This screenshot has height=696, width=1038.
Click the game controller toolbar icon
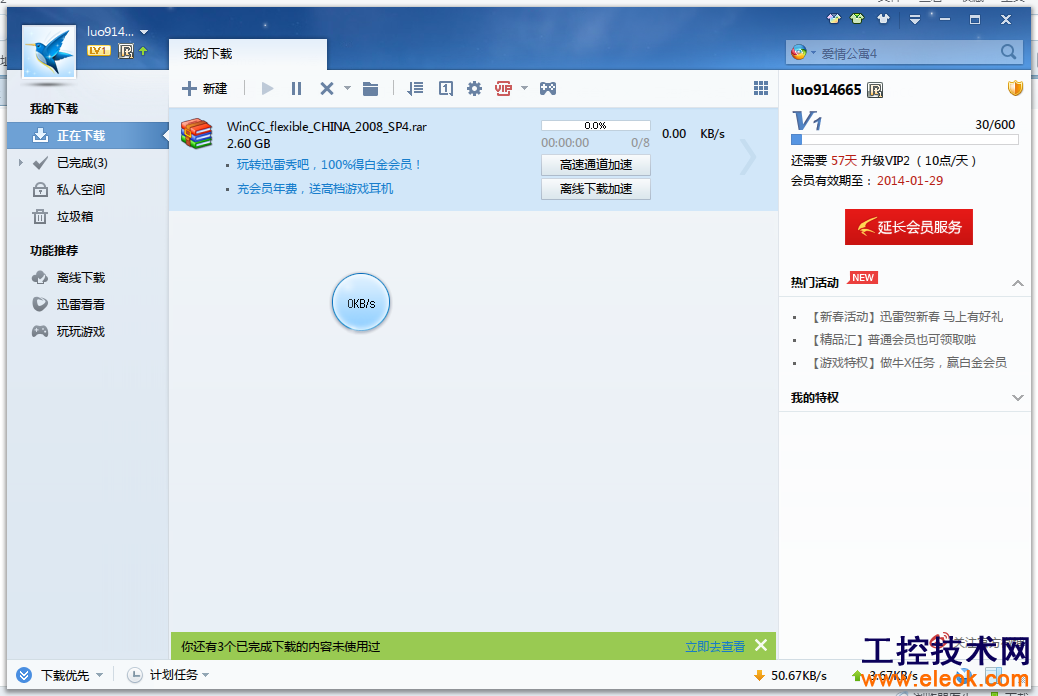[x=547, y=89]
